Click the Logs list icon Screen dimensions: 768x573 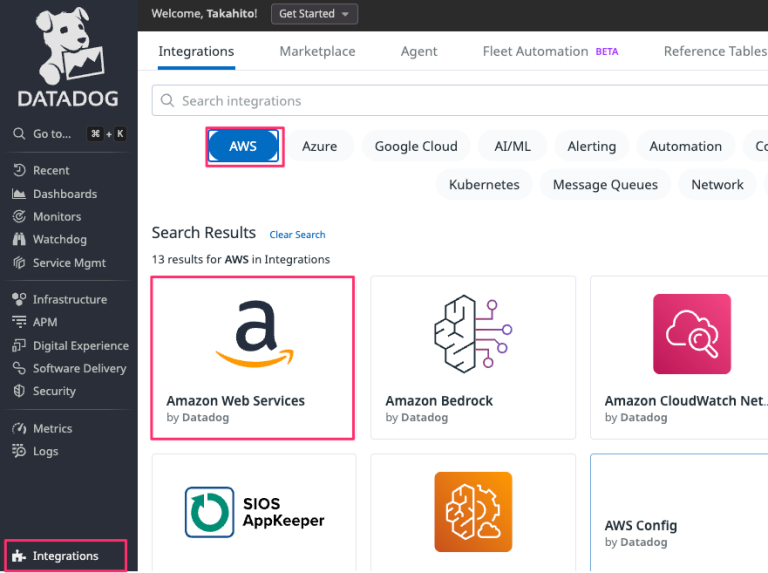point(19,451)
